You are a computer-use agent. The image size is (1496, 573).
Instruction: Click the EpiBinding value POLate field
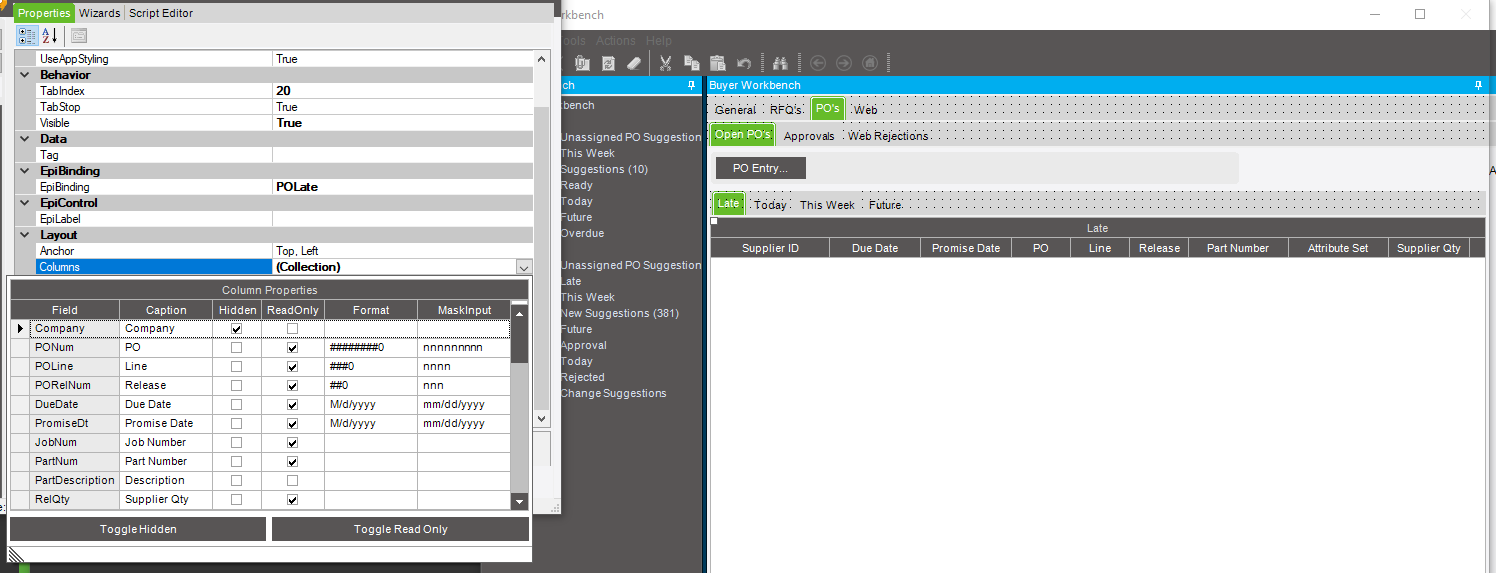[x=402, y=187]
